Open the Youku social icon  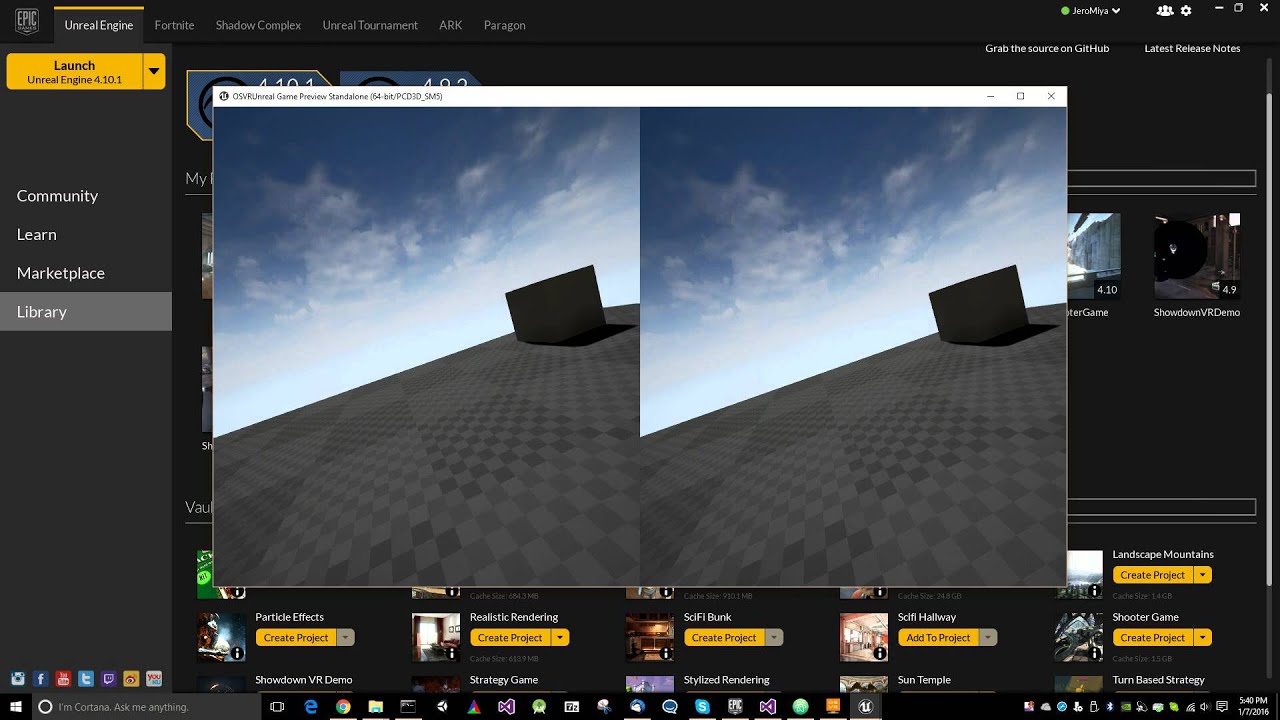pyautogui.click(x=154, y=679)
